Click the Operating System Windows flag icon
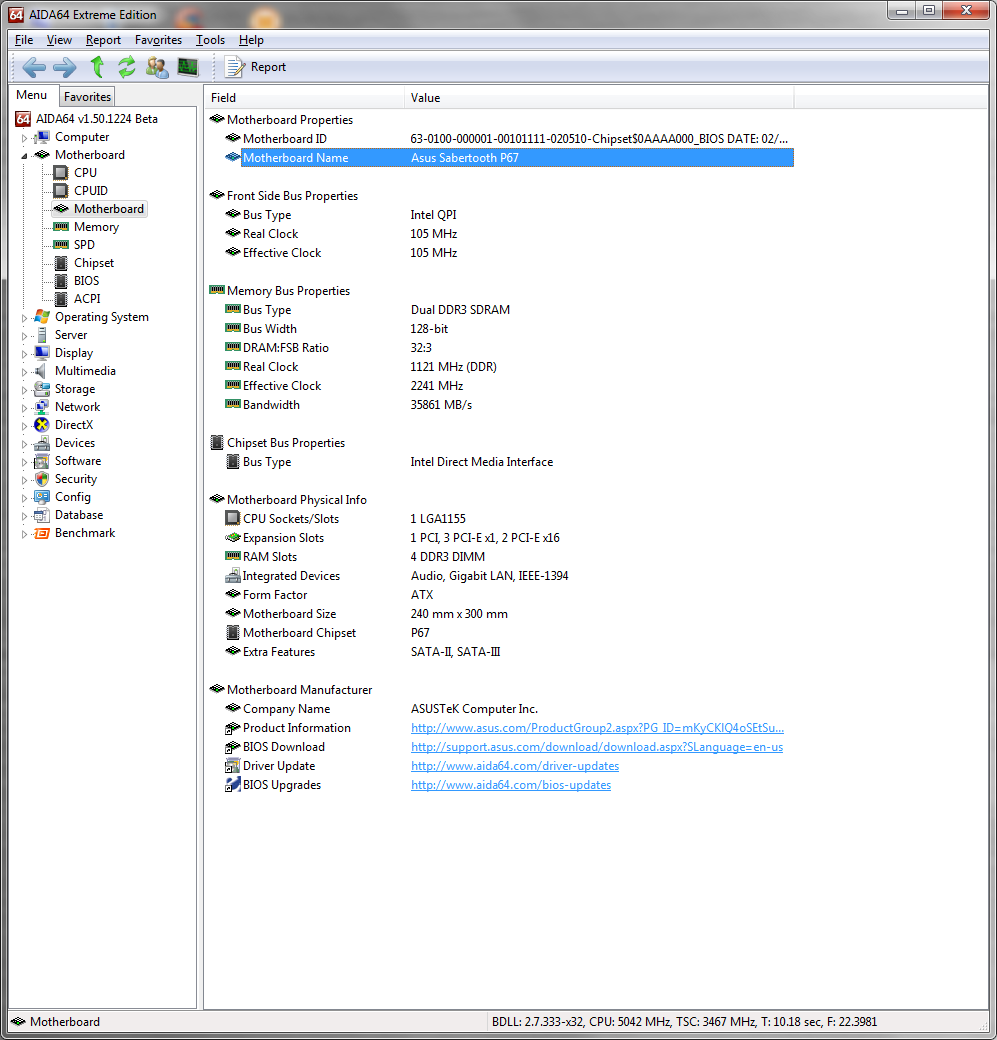 [42, 316]
